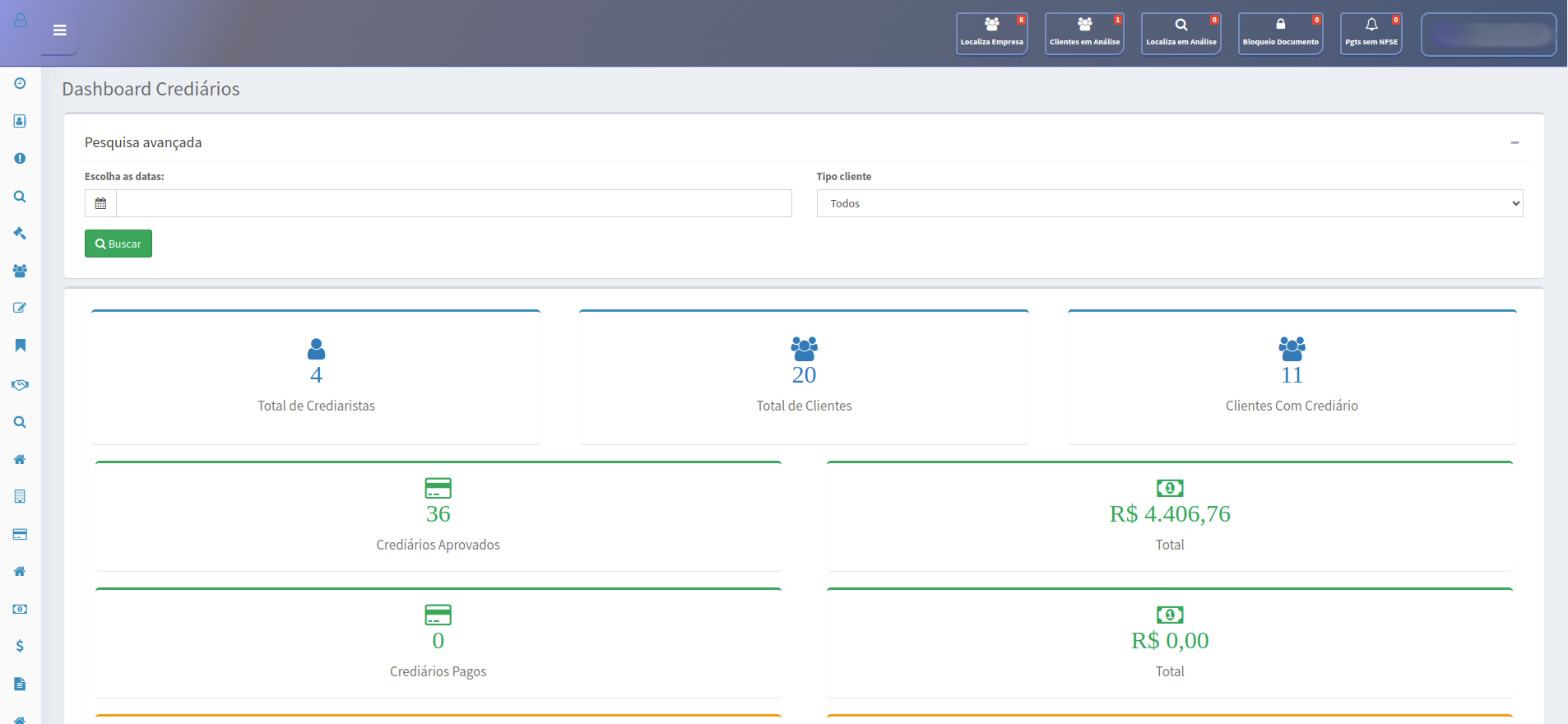The height and width of the screenshot is (724, 1568).
Task: Open the building sidebar icon
Action: coord(20,496)
